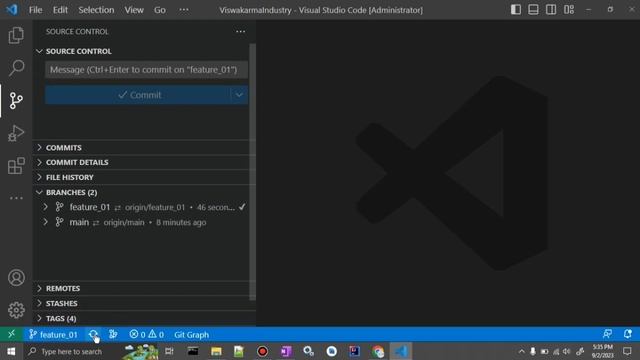Open Google Chrome from the taskbar
The image size is (640, 360).
[378, 351]
